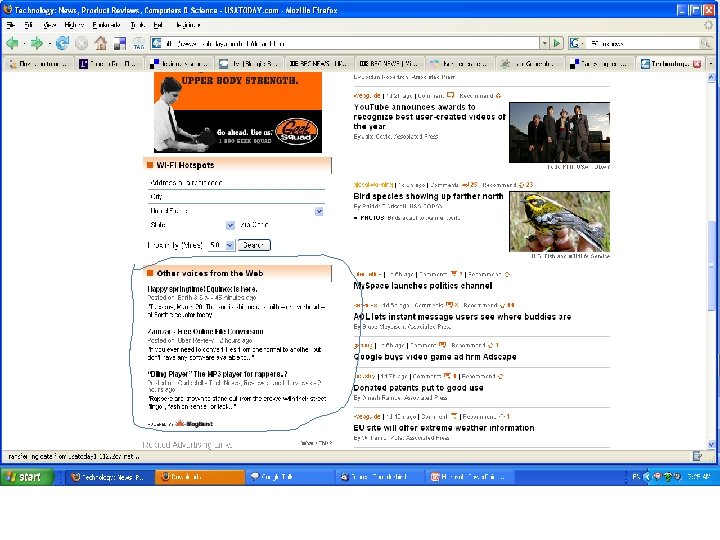Open the back history dropdown arrow
720x540 pixels.
23,44
